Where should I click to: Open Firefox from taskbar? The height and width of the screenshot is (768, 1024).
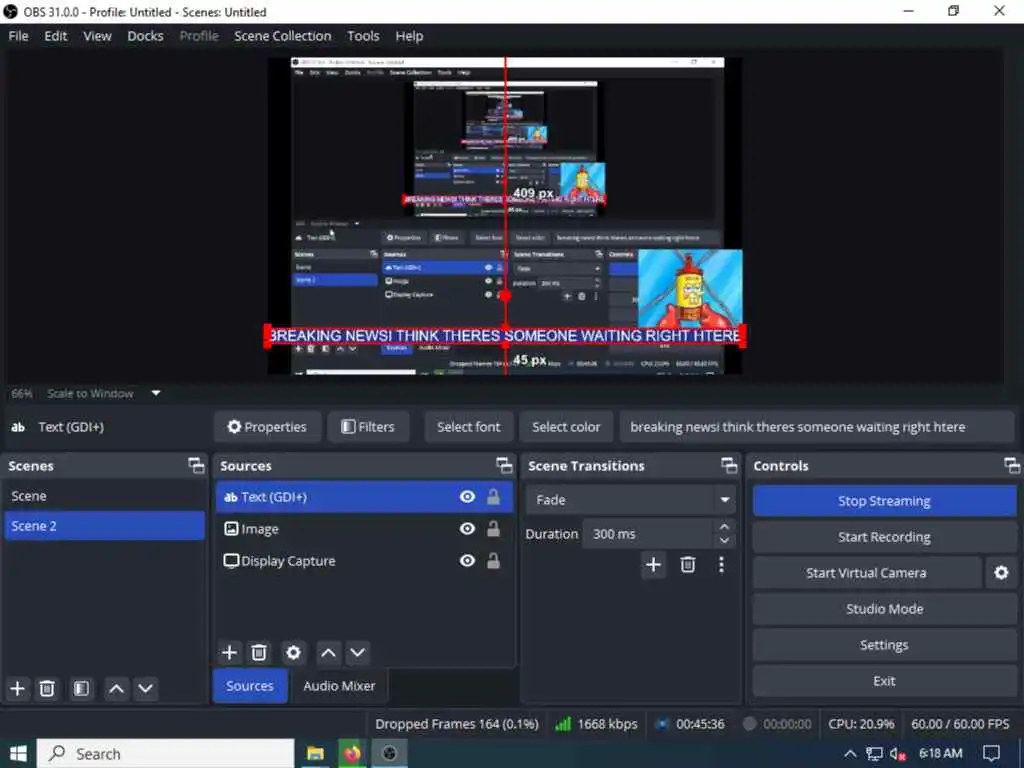click(353, 754)
